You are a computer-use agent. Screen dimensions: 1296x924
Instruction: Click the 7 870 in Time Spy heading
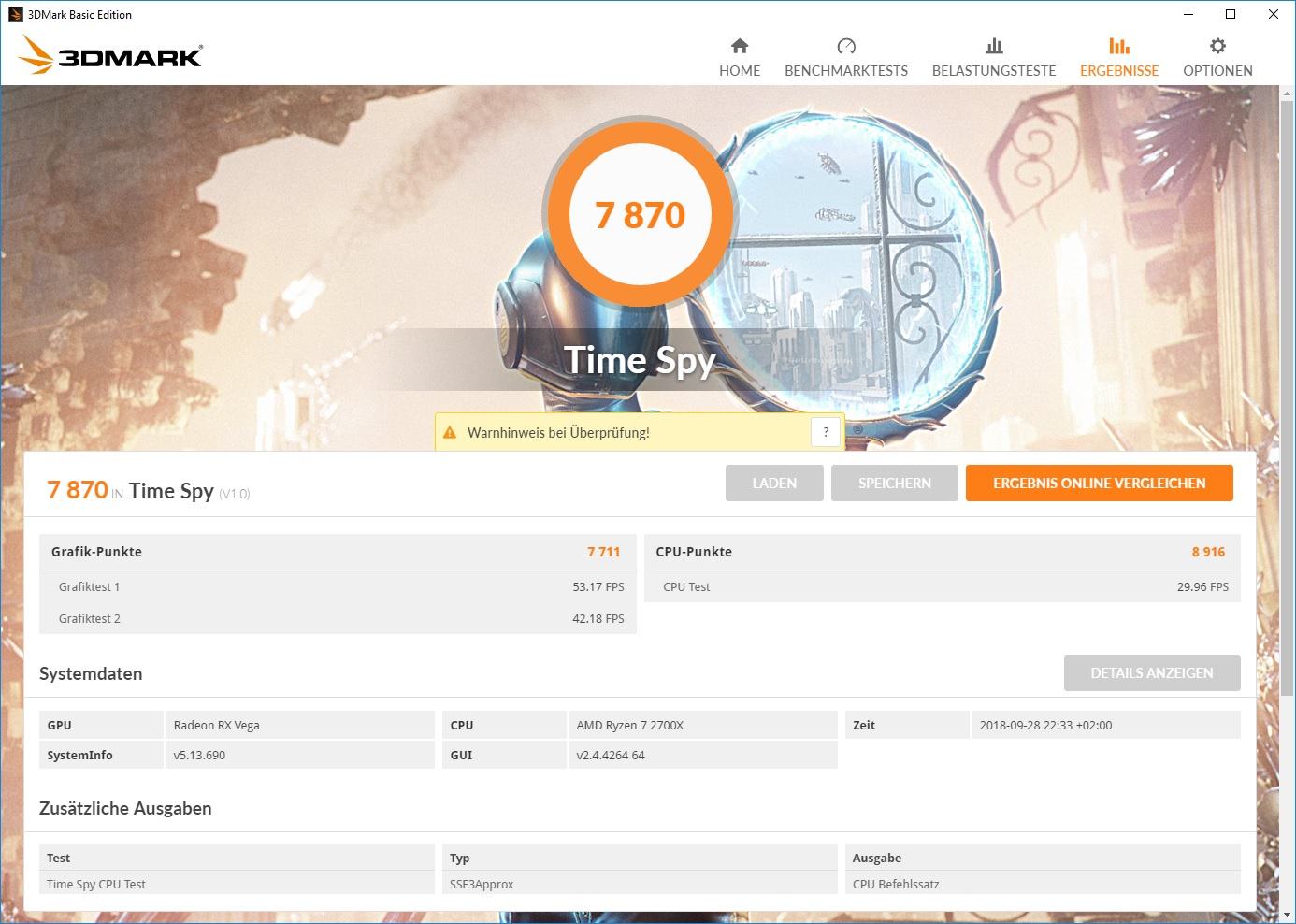[149, 491]
